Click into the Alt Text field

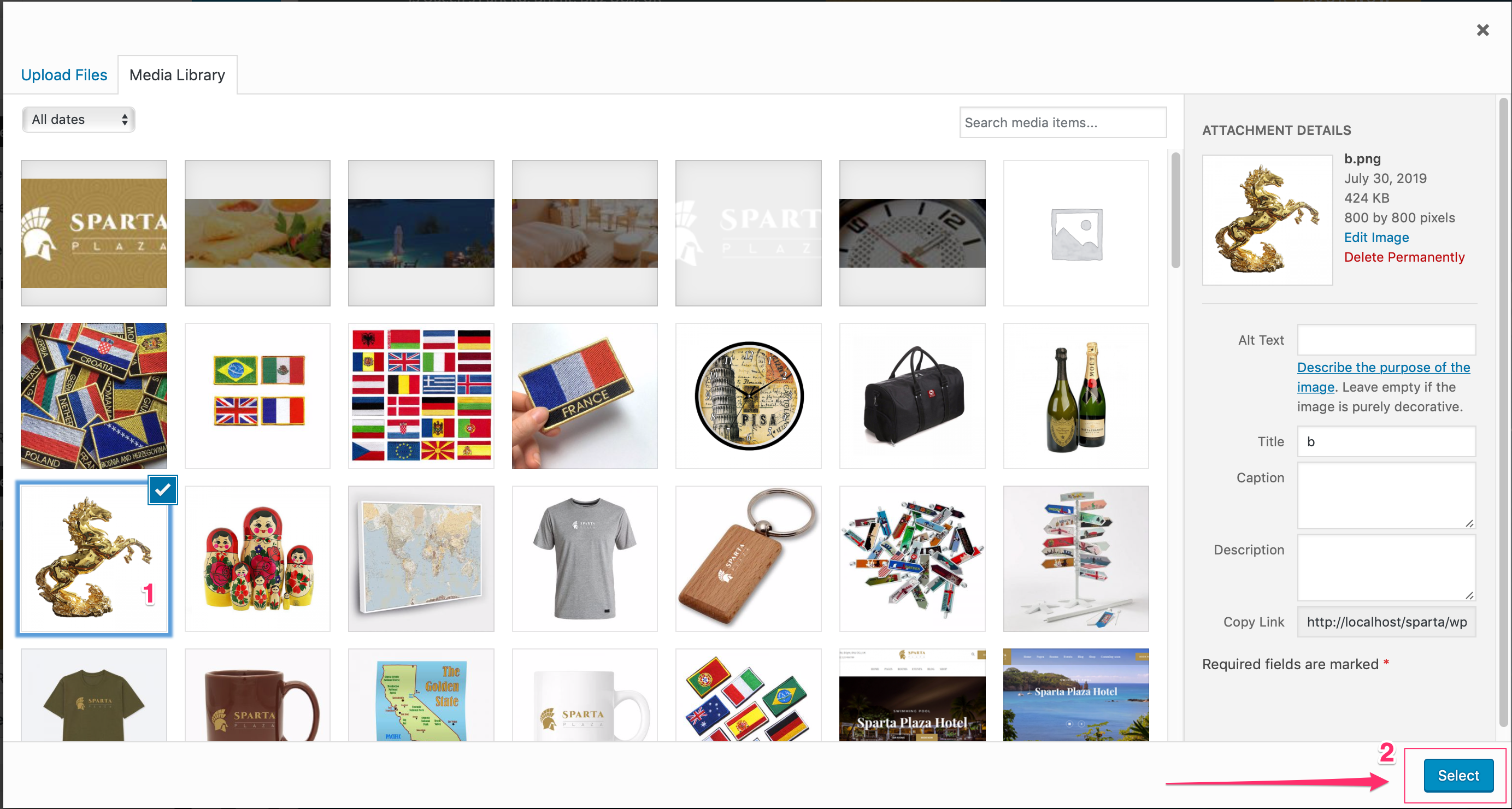coord(1386,340)
